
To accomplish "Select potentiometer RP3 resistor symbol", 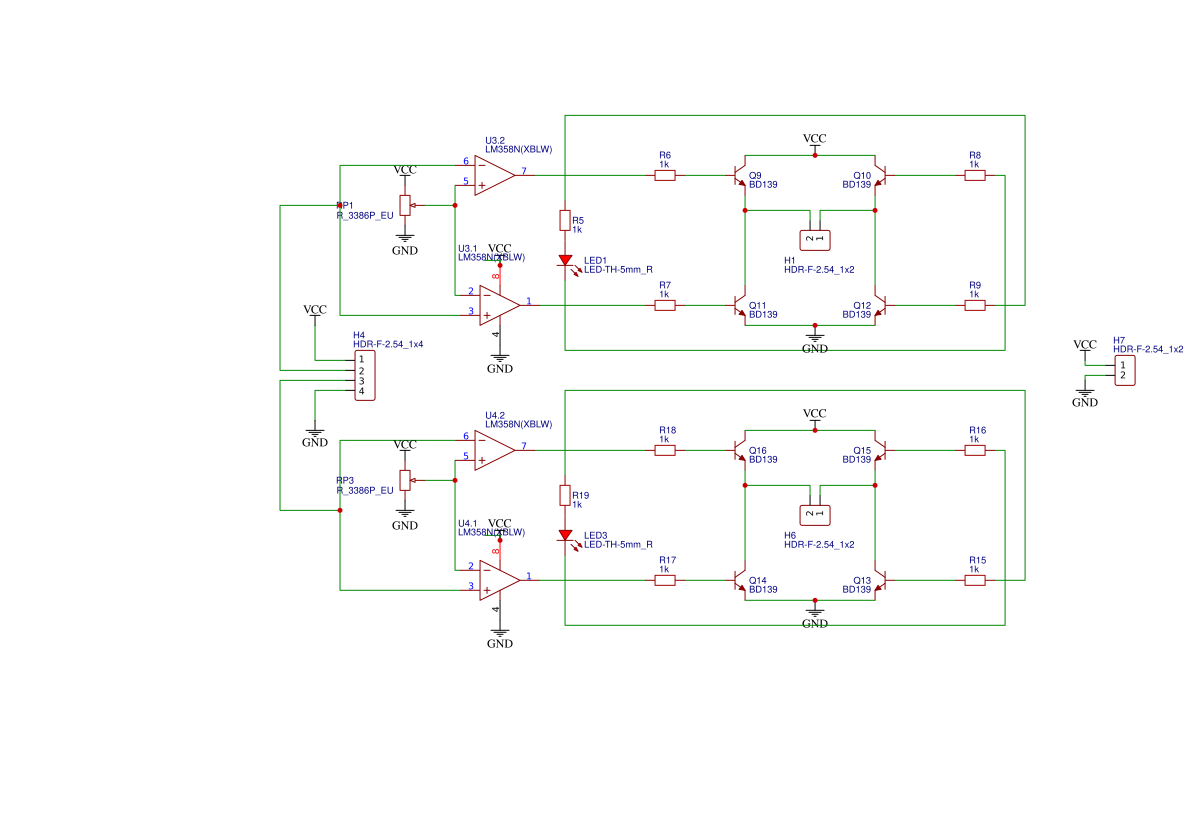I will 405,481.
